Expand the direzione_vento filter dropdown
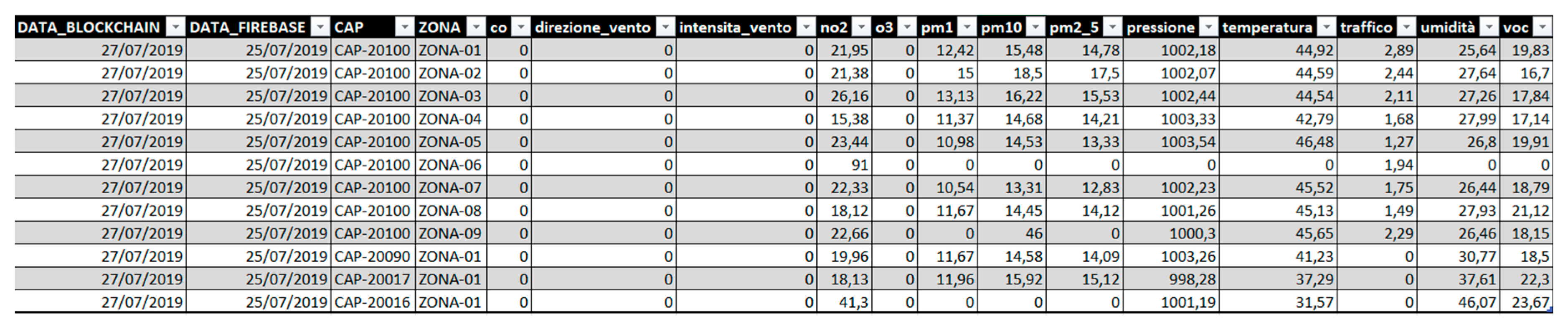 click(x=666, y=28)
